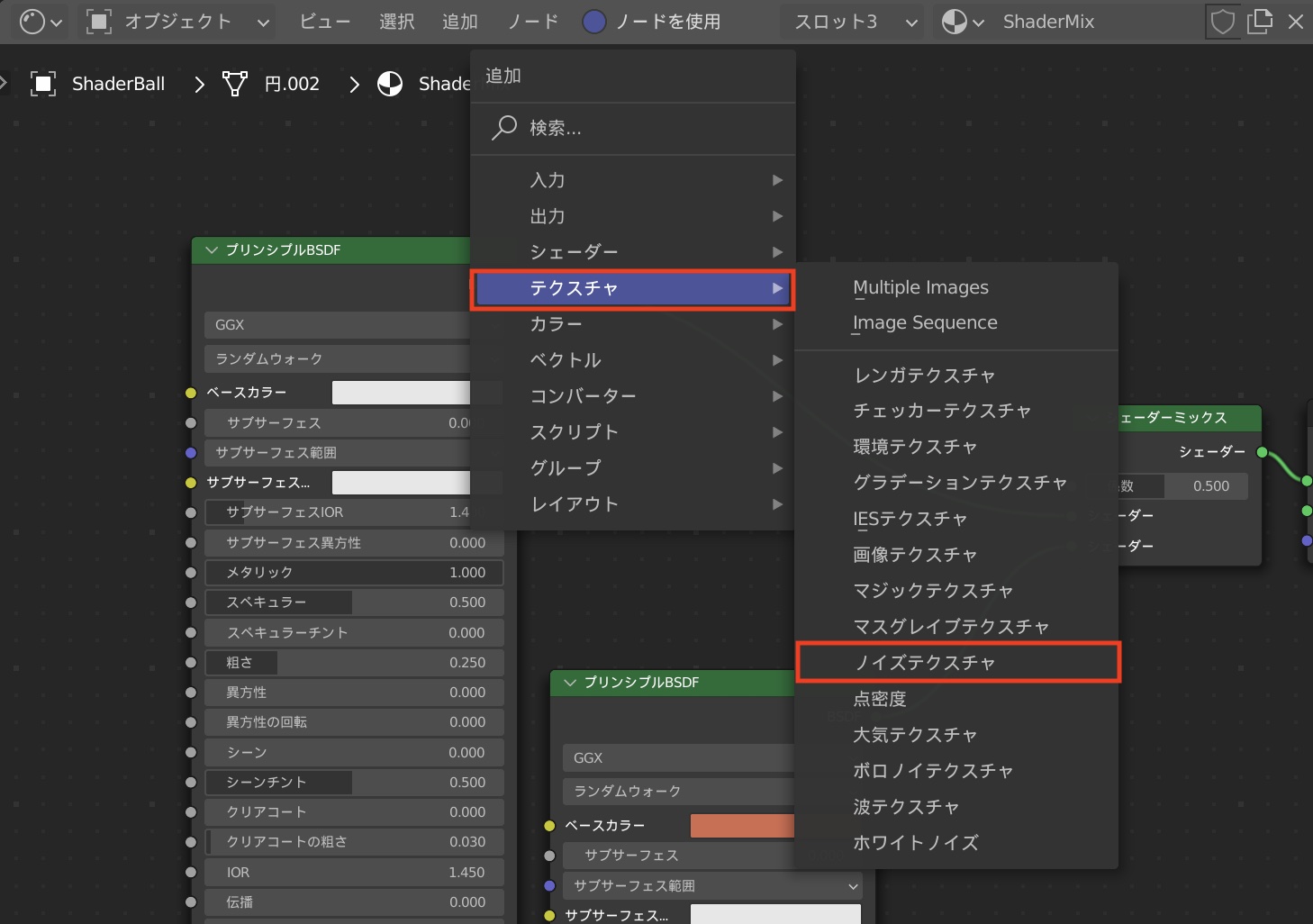Click the orange ベースカラー color swatch

742,826
